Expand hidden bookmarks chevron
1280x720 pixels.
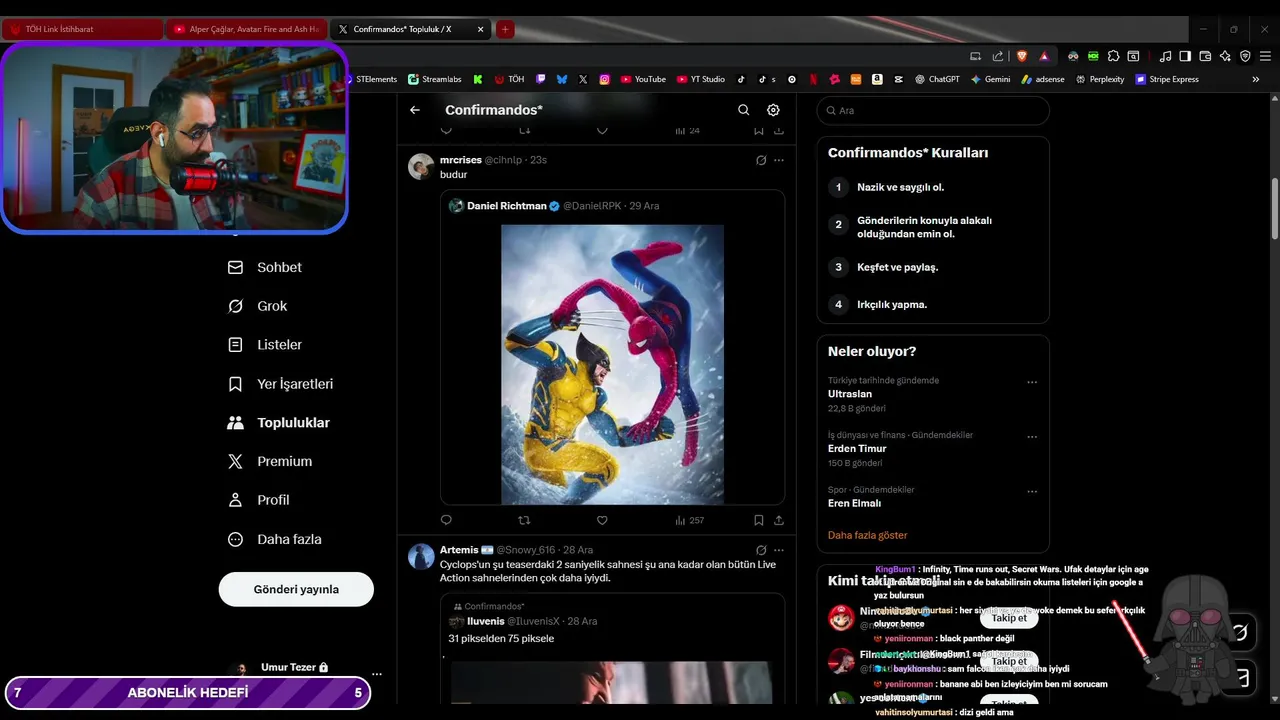(x=1256, y=79)
